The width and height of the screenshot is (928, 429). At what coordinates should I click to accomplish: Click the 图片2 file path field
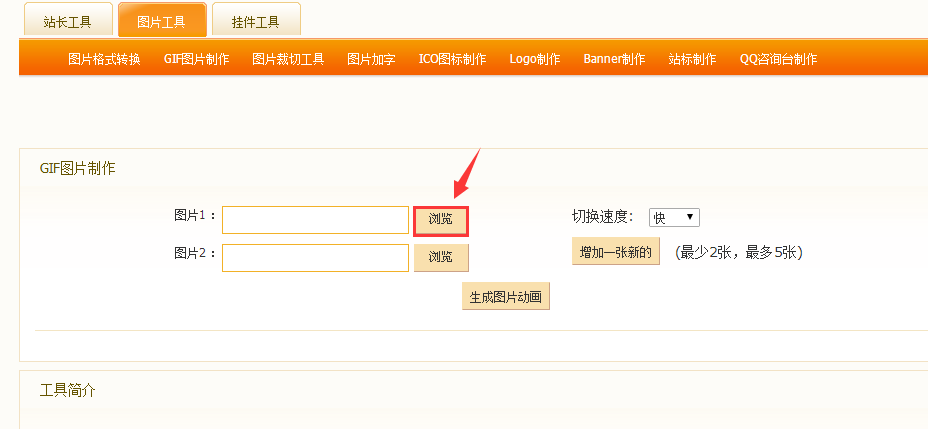315,258
